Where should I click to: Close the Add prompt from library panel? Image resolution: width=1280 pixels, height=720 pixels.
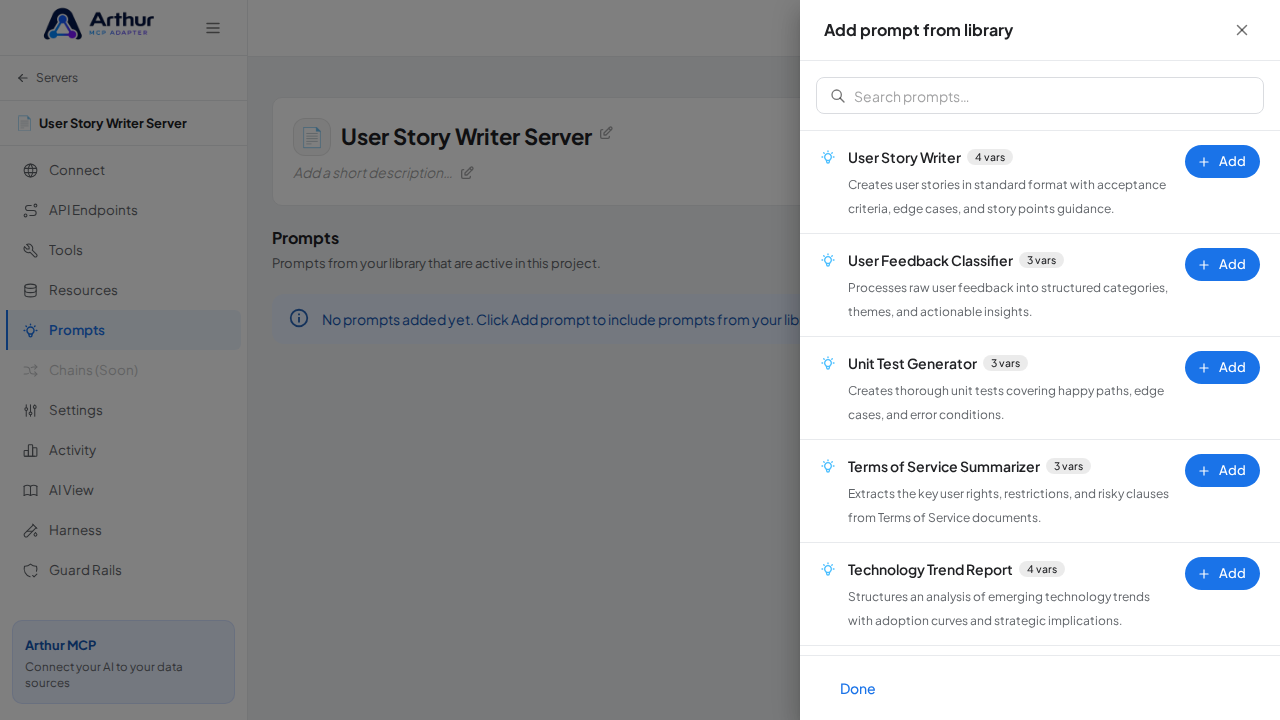coord(1242,30)
